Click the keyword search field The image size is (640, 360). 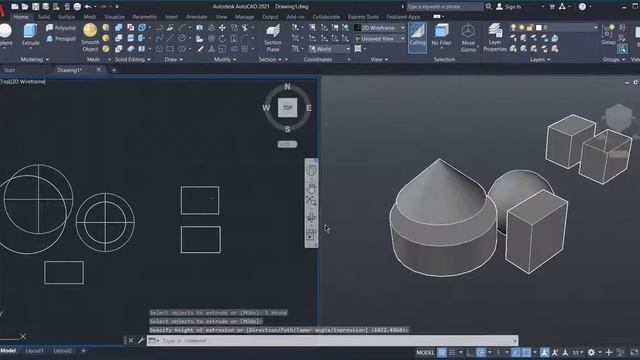tap(444, 7)
